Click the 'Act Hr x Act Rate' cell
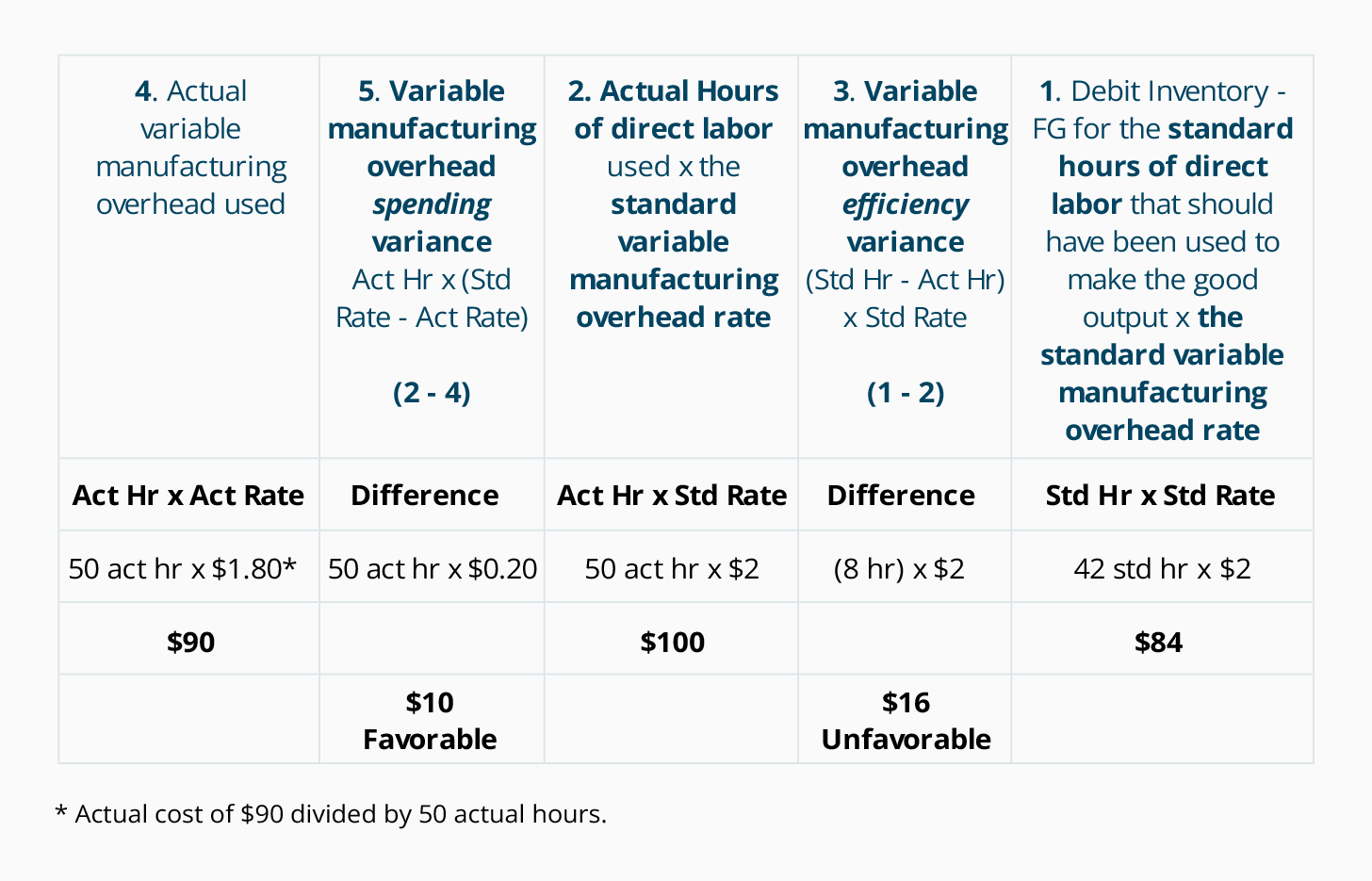This screenshot has height=881, width=1372. [x=188, y=496]
